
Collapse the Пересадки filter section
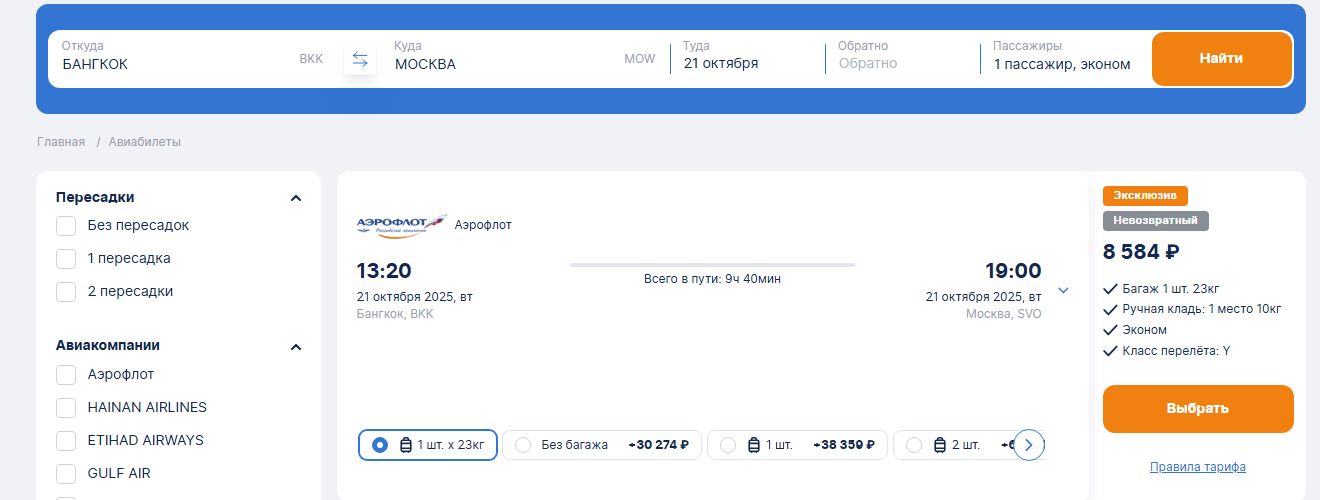click(x=296, y=198)
